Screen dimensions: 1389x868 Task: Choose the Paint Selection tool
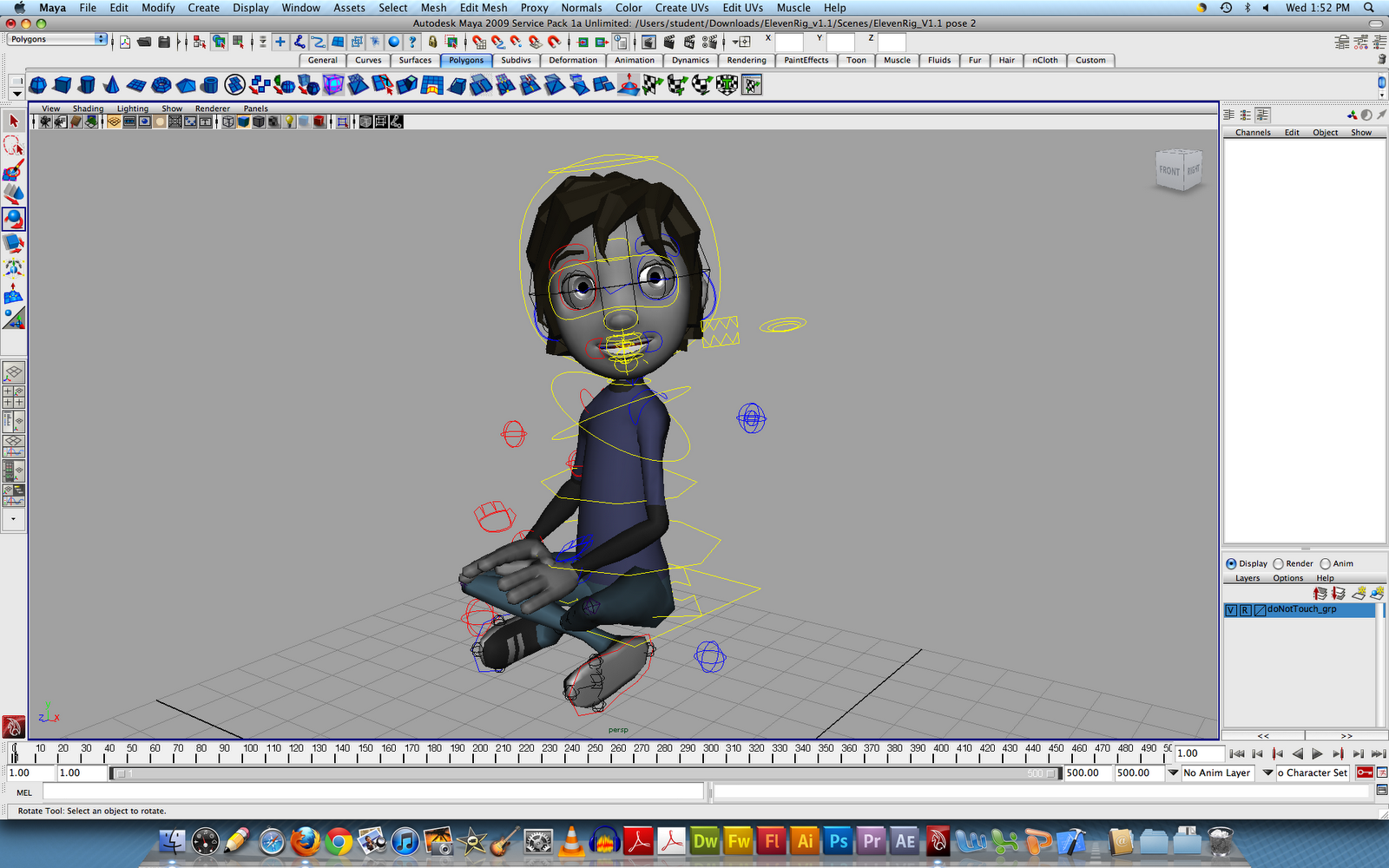(13, 170)
